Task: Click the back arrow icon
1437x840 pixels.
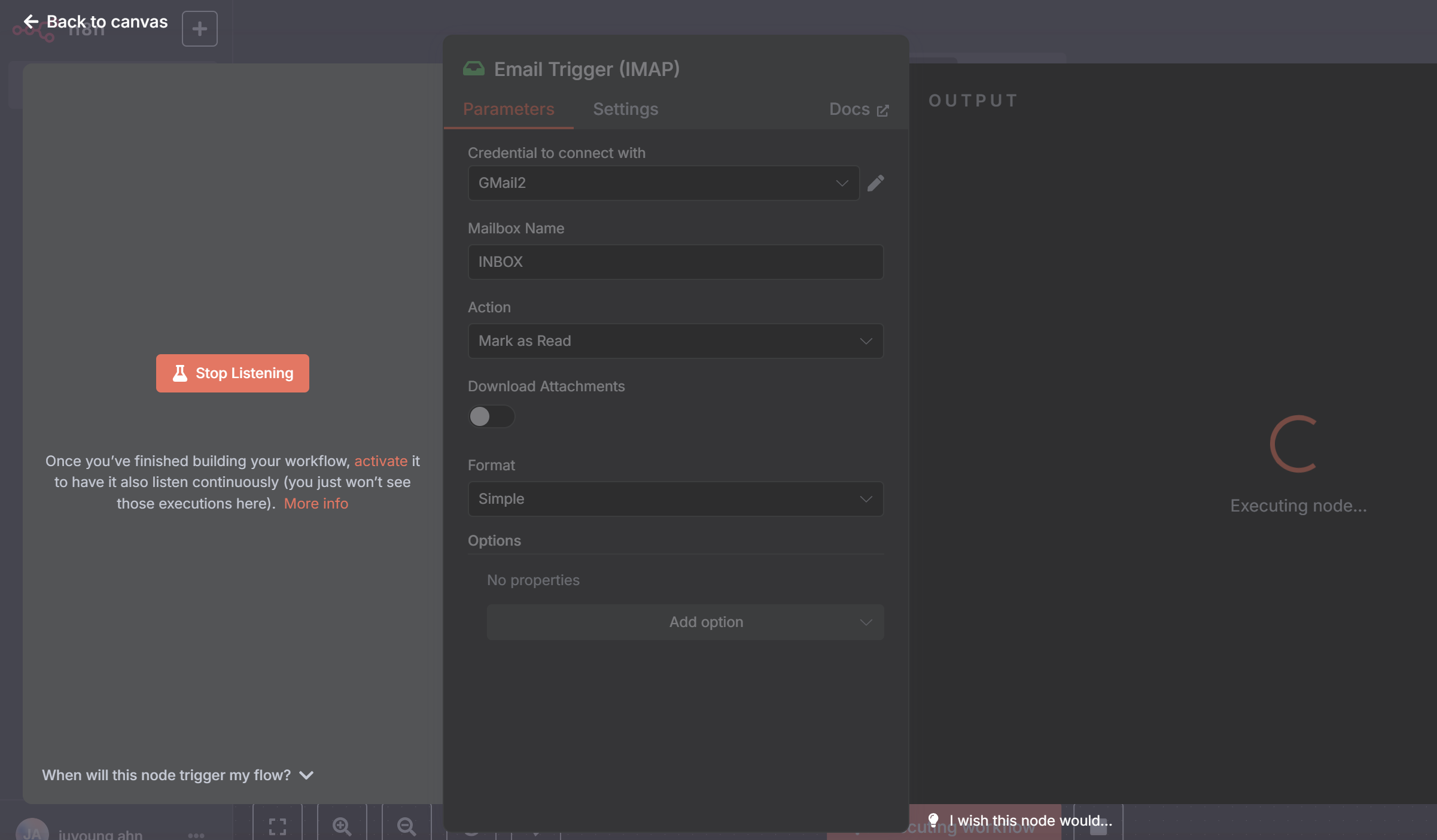Action: coord(31,22)
